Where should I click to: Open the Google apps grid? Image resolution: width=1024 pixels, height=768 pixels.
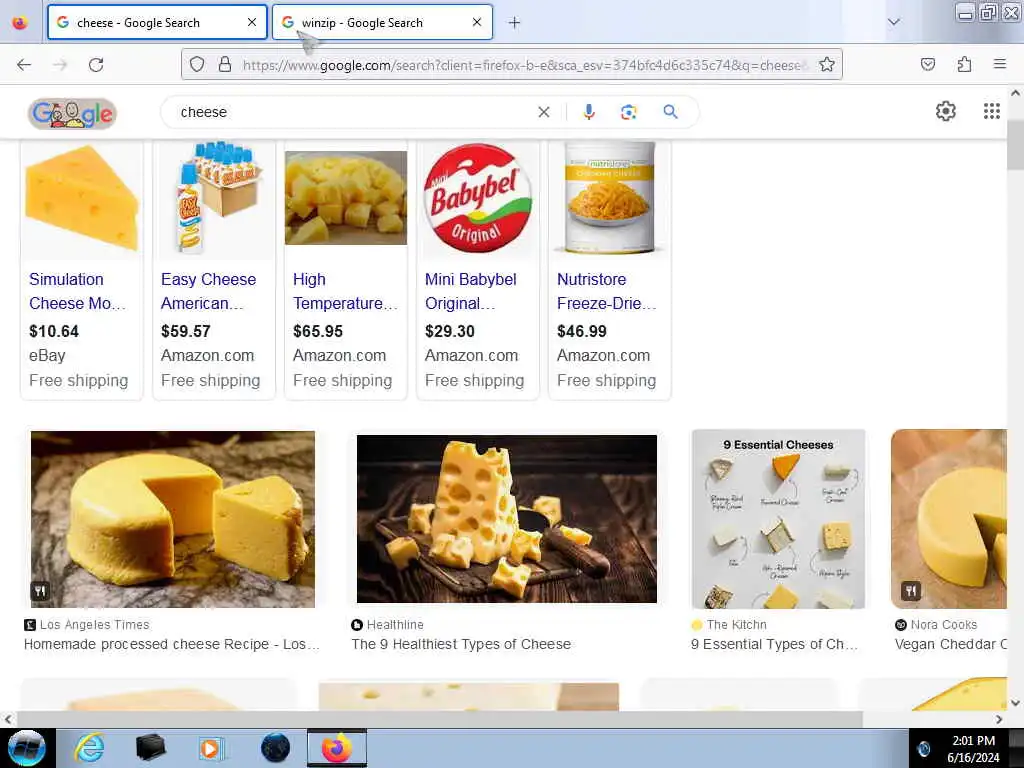[x=992, y=112]
